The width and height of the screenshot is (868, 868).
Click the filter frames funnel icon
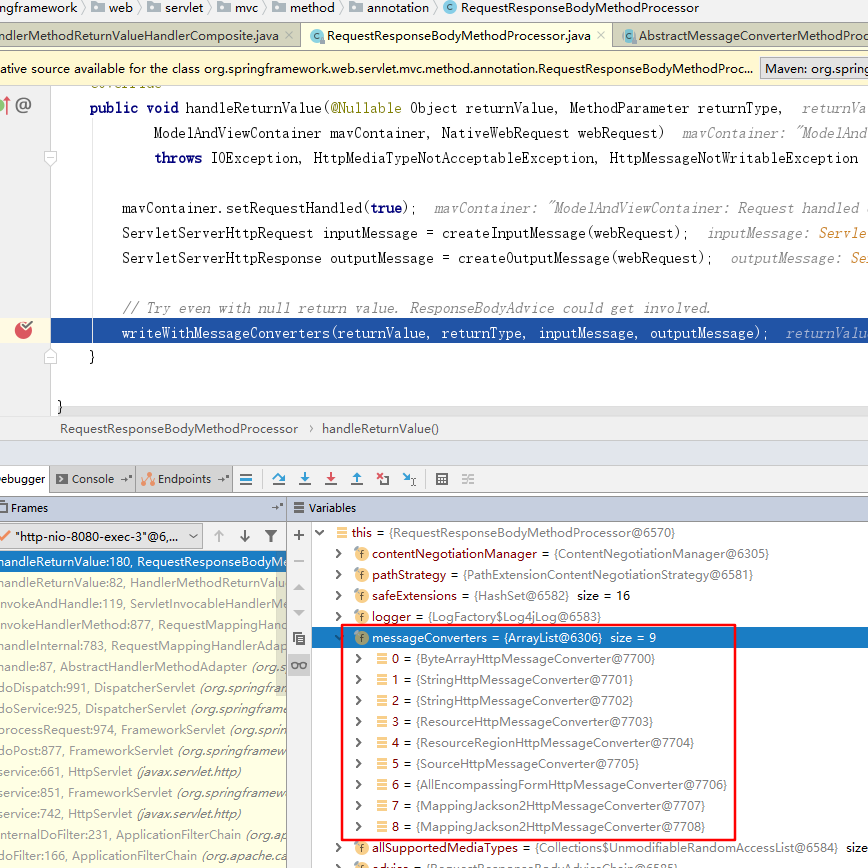click(271, 536)
